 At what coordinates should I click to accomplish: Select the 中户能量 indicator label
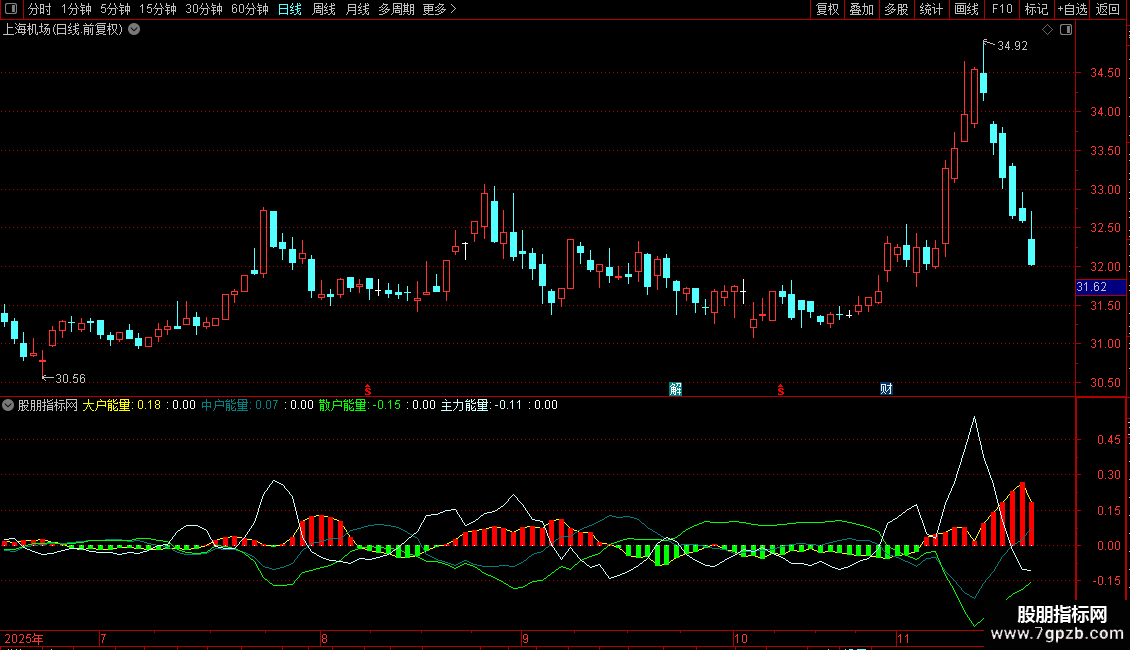point(225,405)
